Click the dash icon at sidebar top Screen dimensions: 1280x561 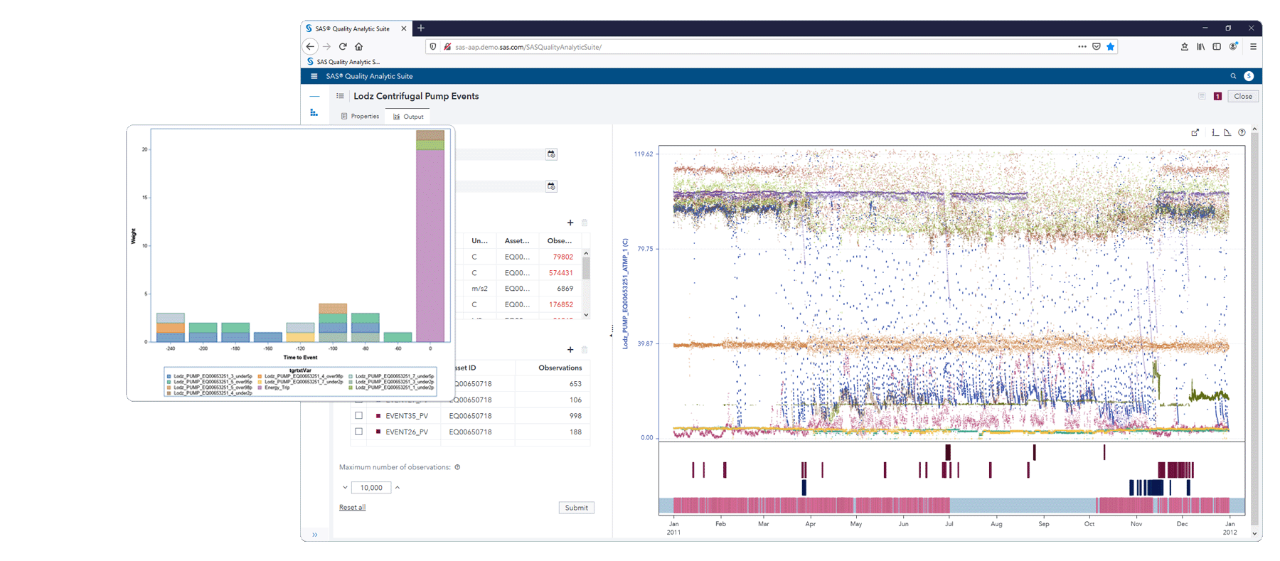click(x=314, y=96)
